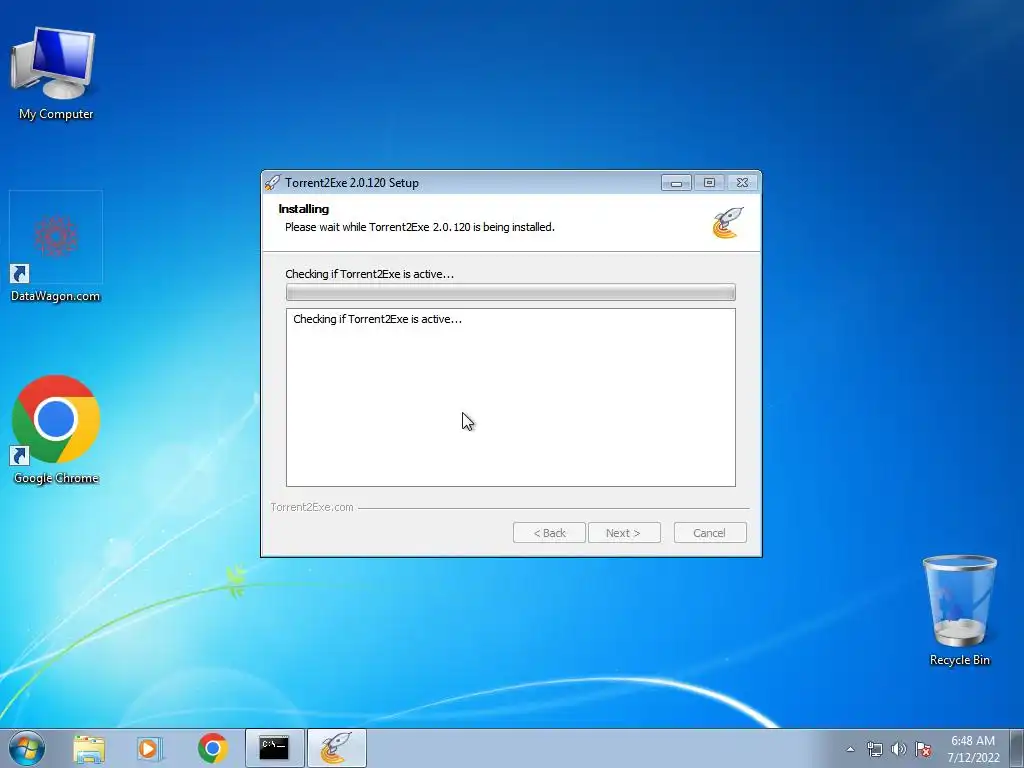Click the installation progress bar
Viewport: 1024px width, 768px height.
pyautogui.click(x=511, y=292)
